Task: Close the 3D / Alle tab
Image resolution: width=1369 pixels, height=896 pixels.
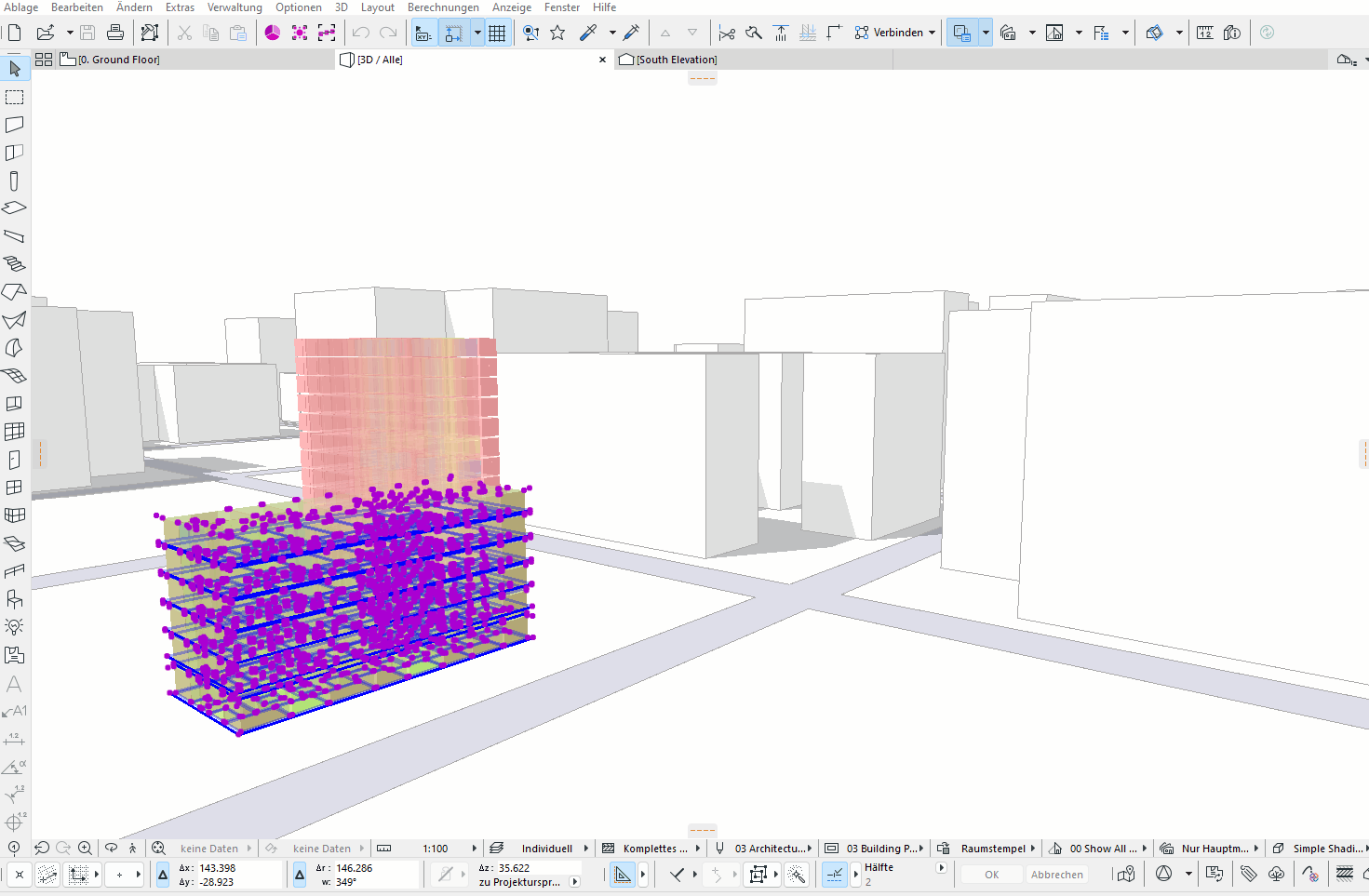Action: (x=602, y=60)
